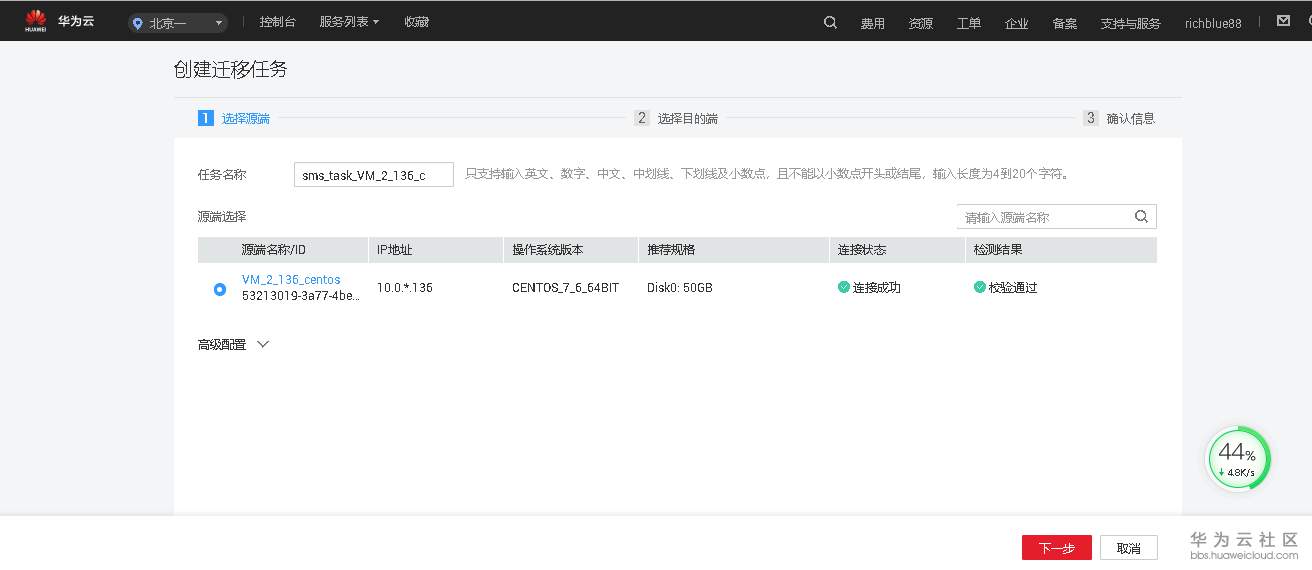Click the 请输入源端名称 search field
Viewport: 1312px width, 570px height.
coord(1057,217)
